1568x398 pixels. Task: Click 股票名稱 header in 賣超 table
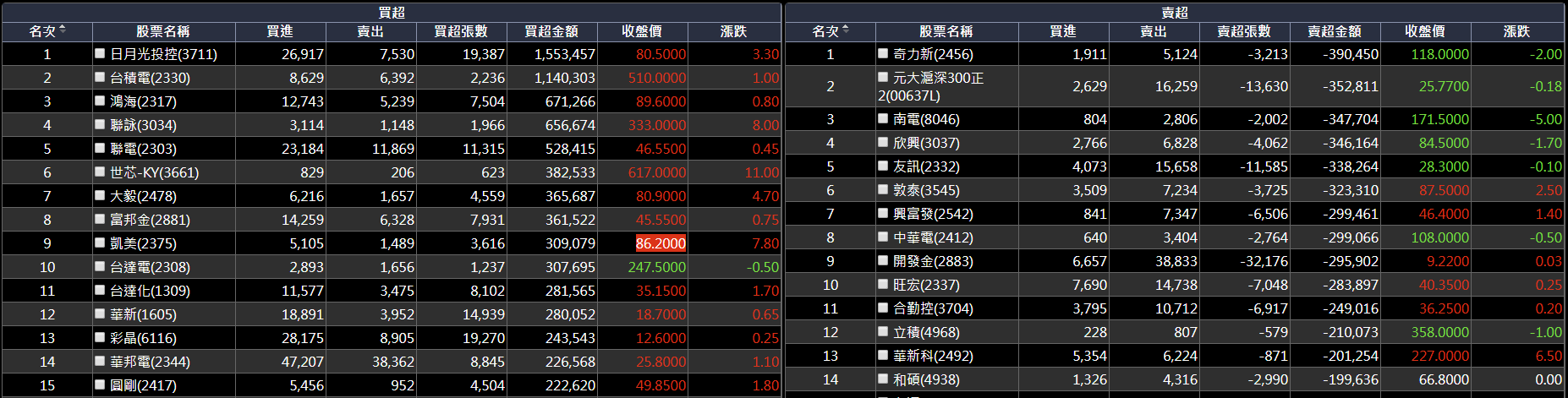tap(946, 31)
